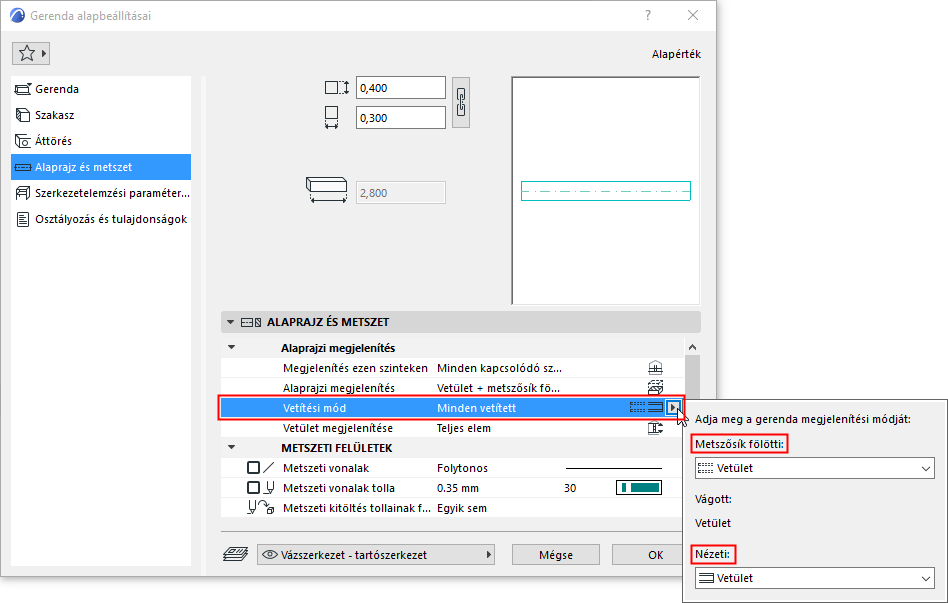Open the Vázszerkezet - tartószerkezet layer dropdown
948x603 pixels.
point(376,555)
